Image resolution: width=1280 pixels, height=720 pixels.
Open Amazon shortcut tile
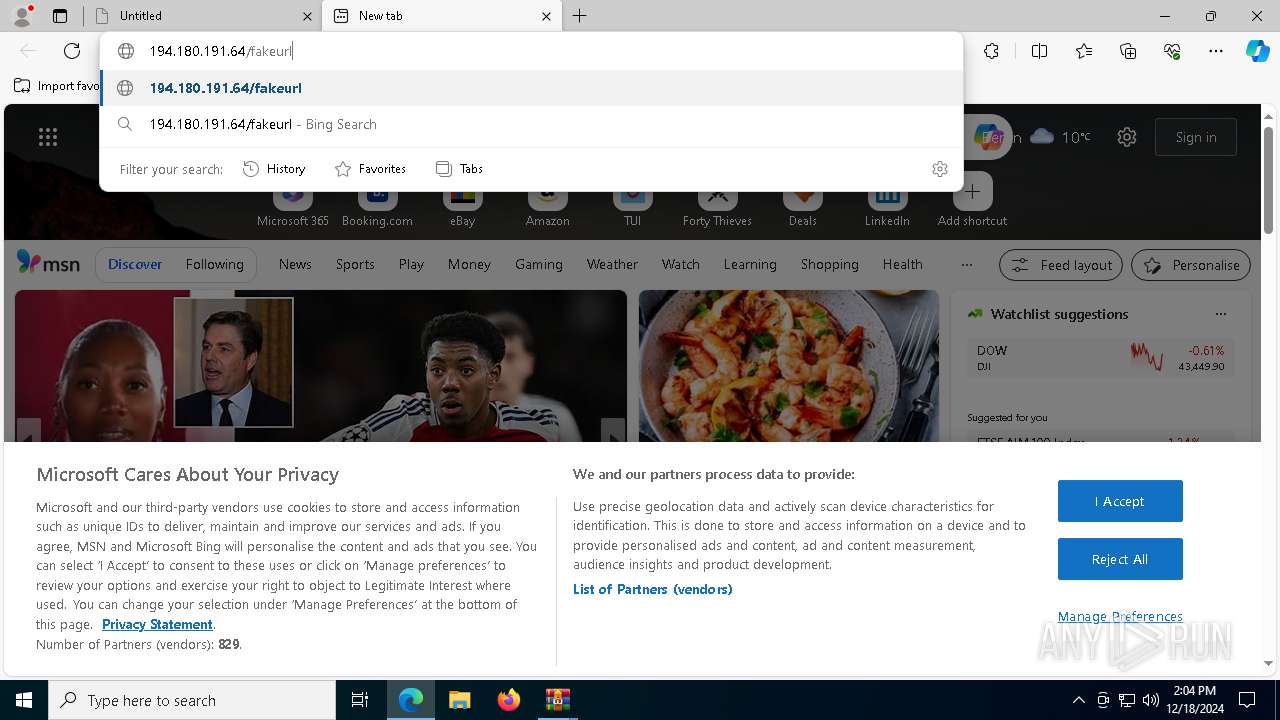pos(547,207)
